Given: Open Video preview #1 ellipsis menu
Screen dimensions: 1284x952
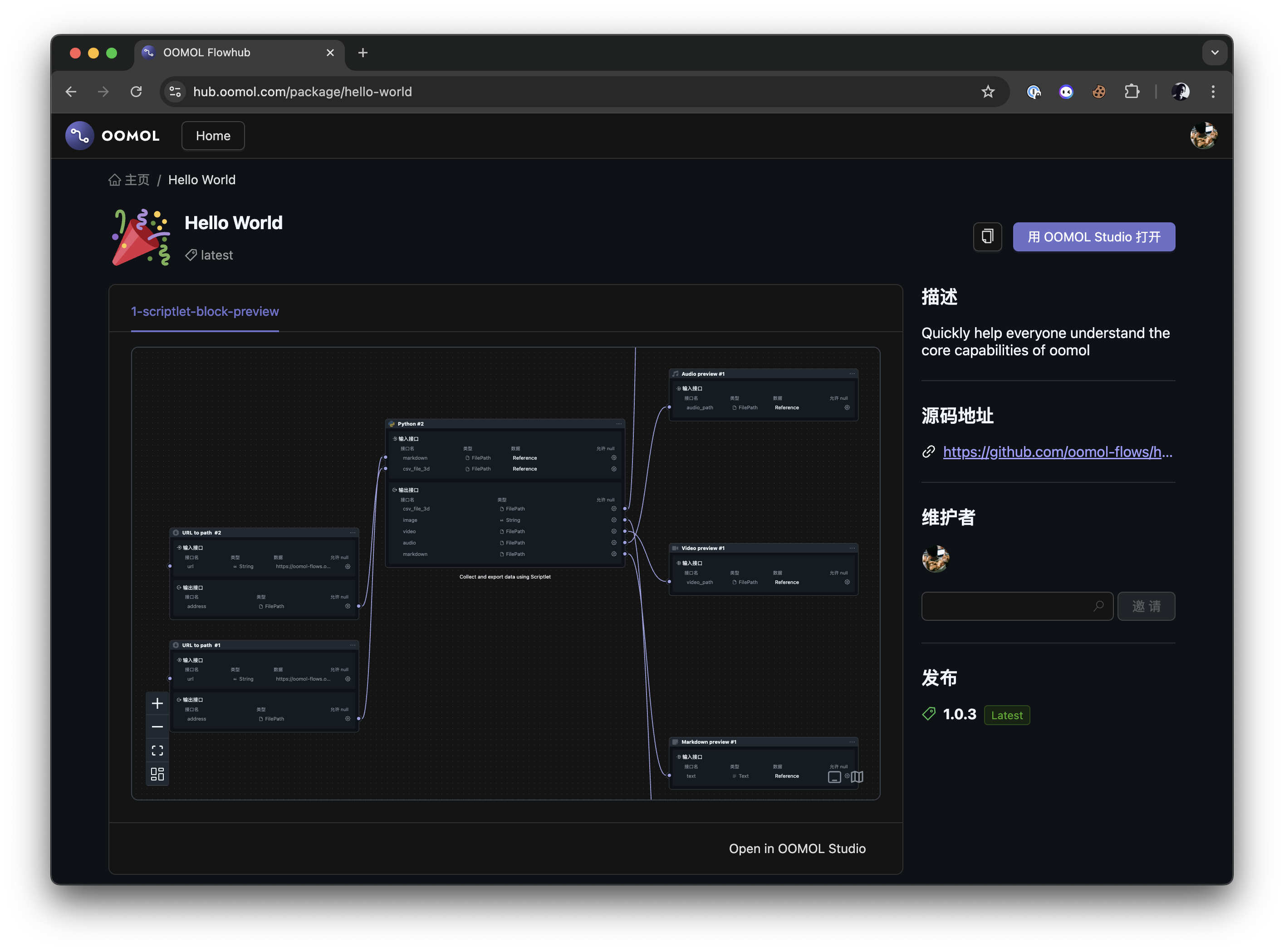Looking at the screenshot, I should (x=852, y=548).
